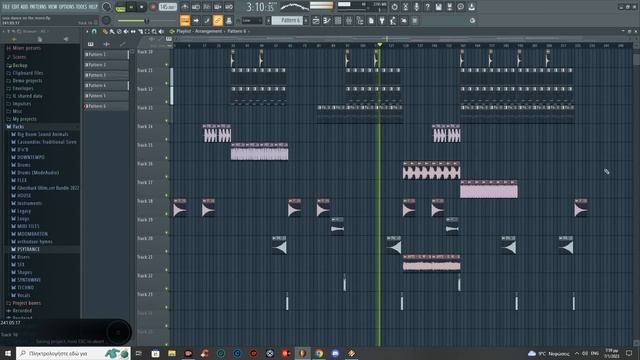Click the tempo tapper icon

[x=393, y=20]
